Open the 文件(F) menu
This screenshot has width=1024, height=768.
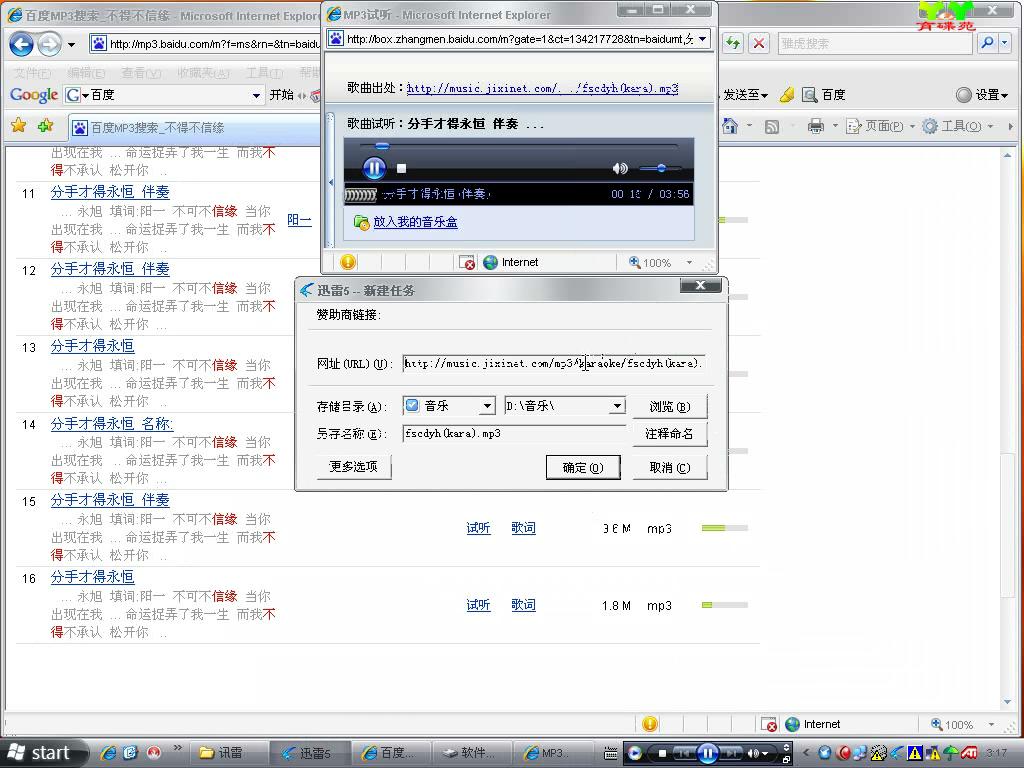click(x=33, y=72)
